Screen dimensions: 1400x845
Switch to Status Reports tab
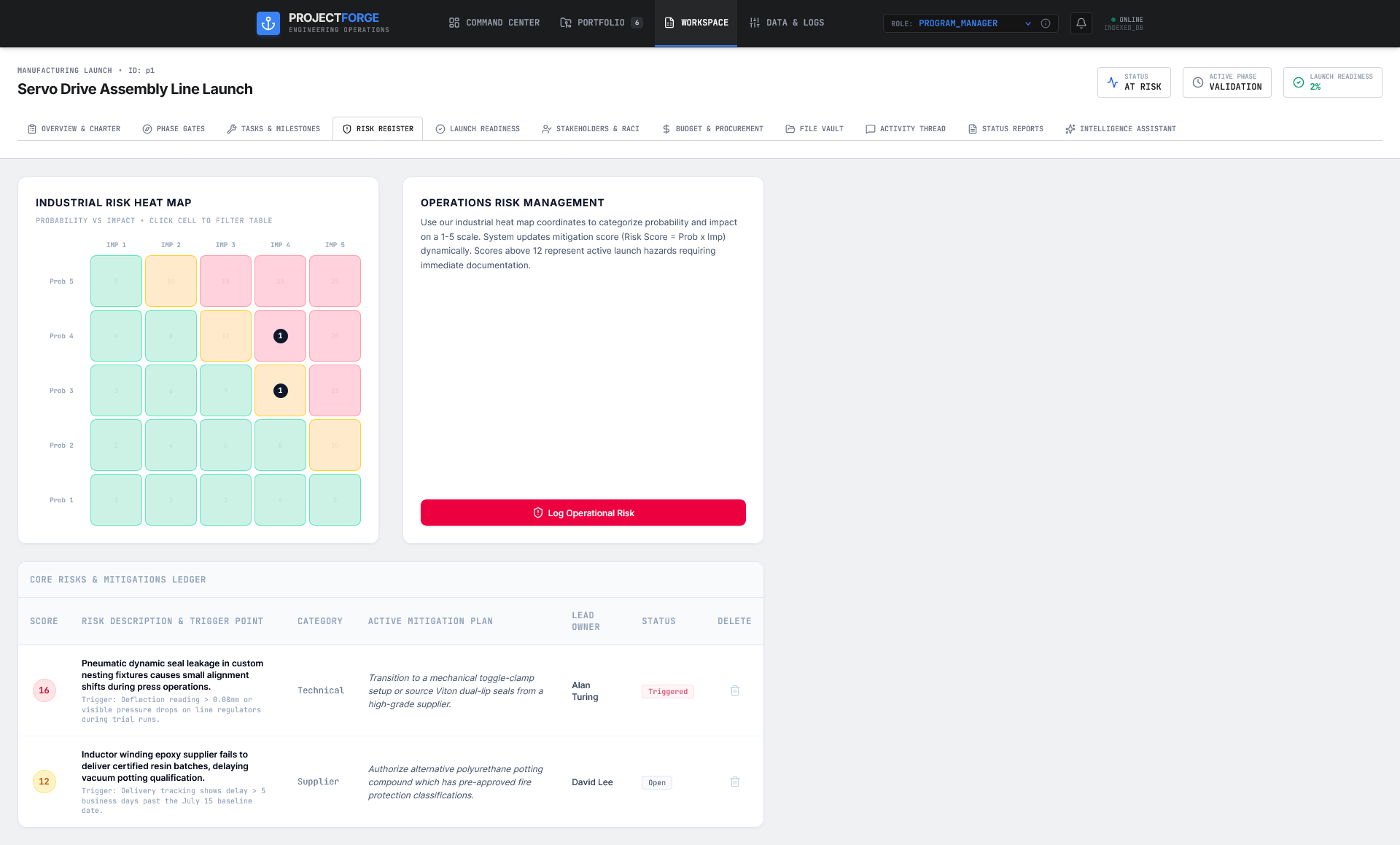coord(1006,129)
